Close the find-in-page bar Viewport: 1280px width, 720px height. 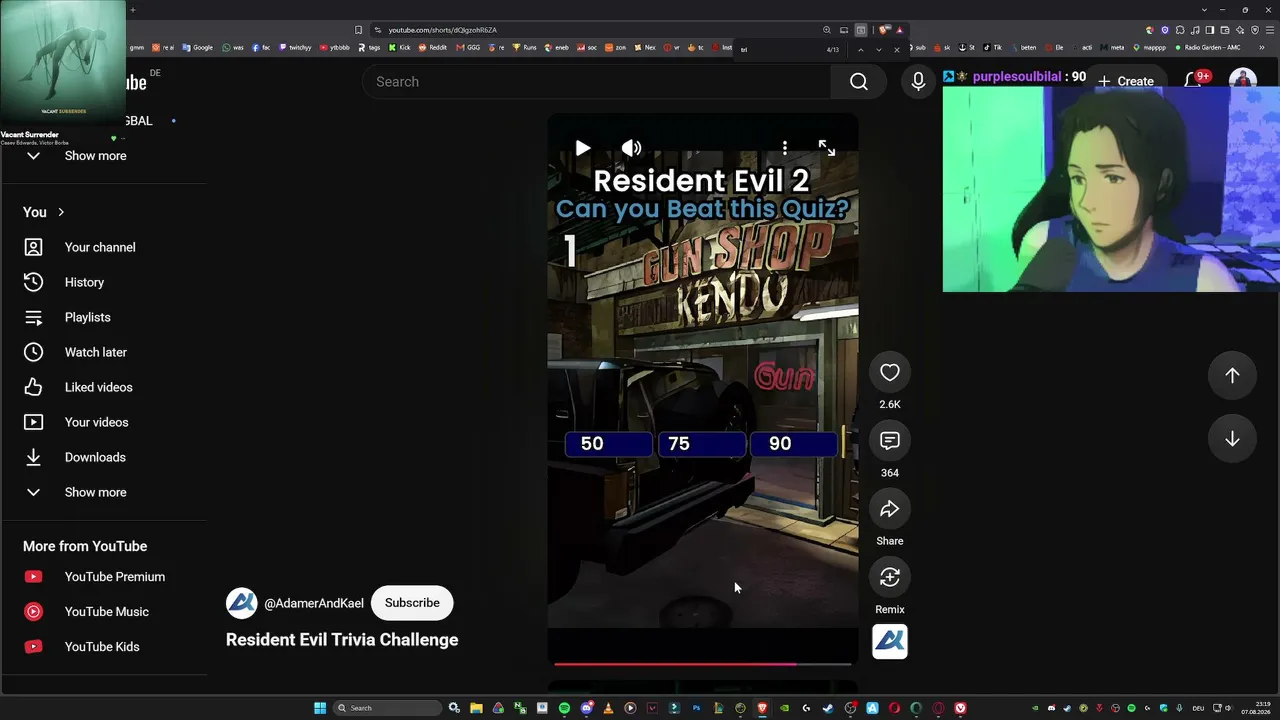[897, 49]
